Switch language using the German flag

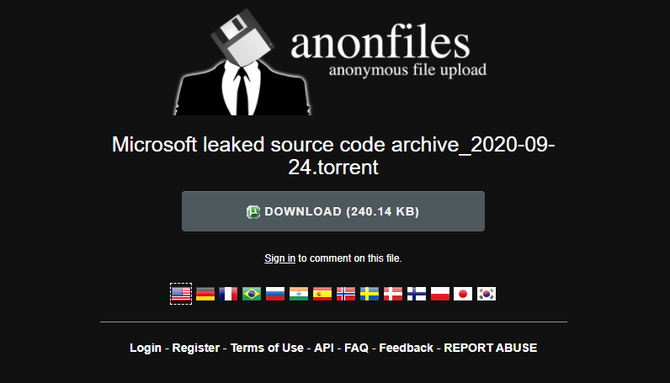205,294
